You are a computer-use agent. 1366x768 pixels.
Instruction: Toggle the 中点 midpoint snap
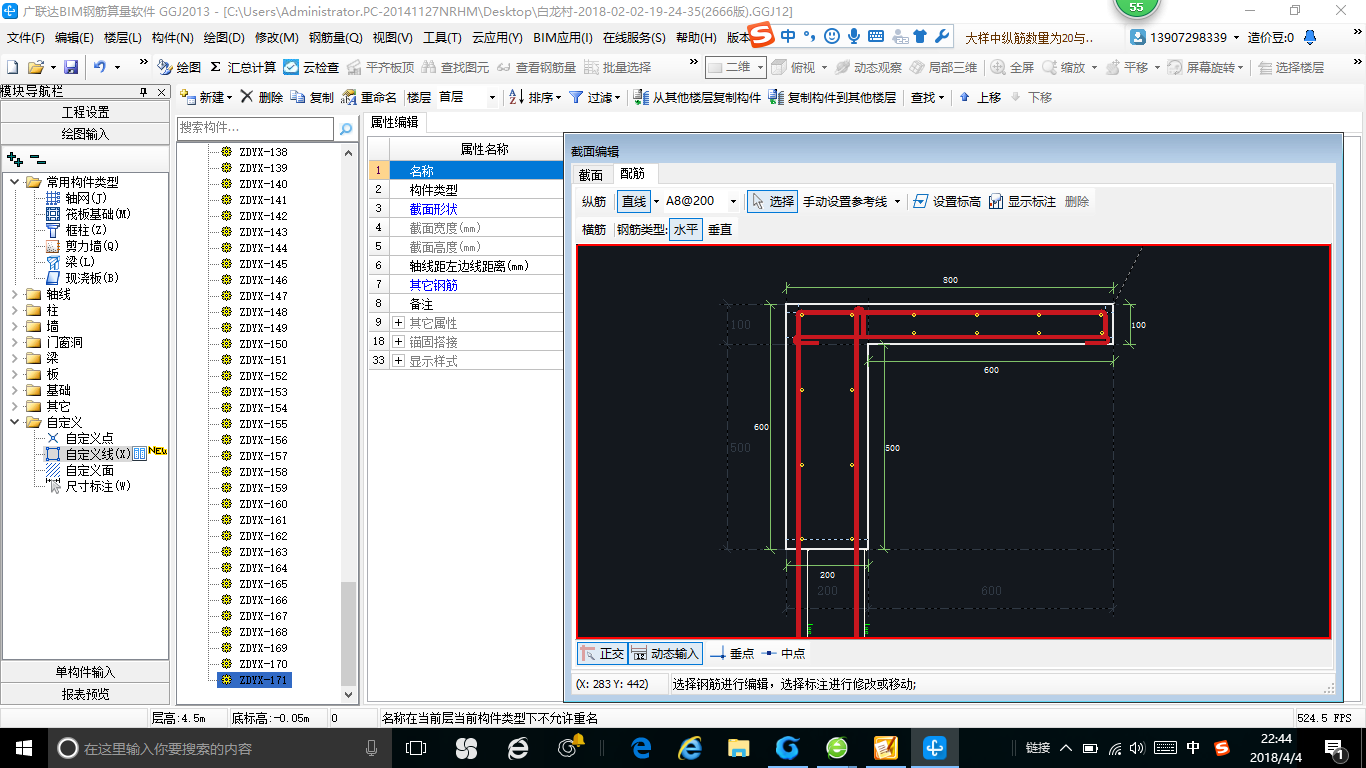783,653
